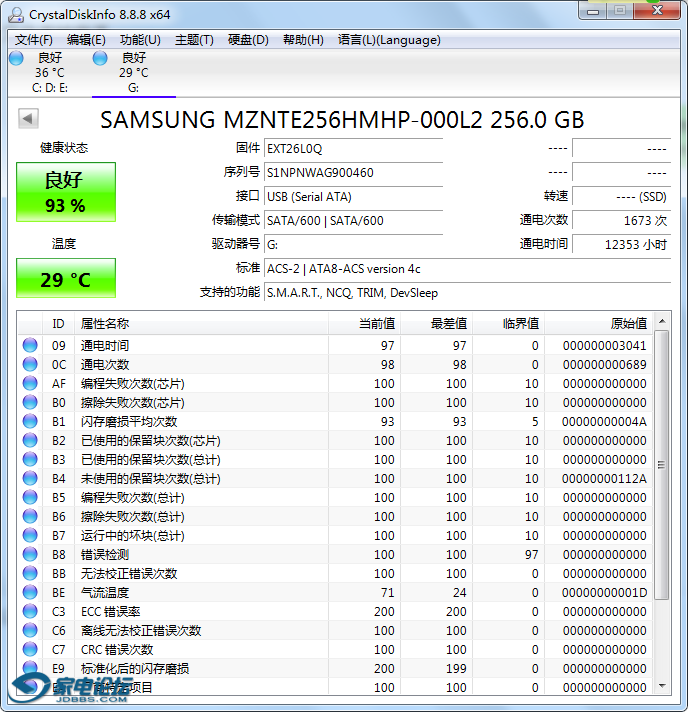
Task: Open the 语言(L)(Language) menu
Action: (x=389, y=40)
